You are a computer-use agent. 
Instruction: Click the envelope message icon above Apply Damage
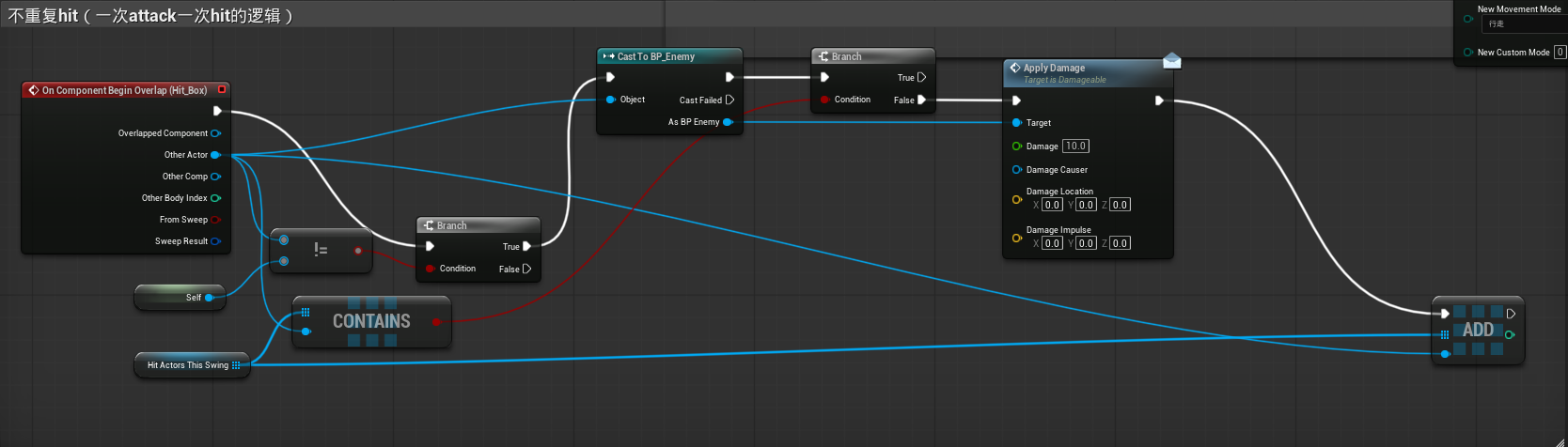(1171, 61)
